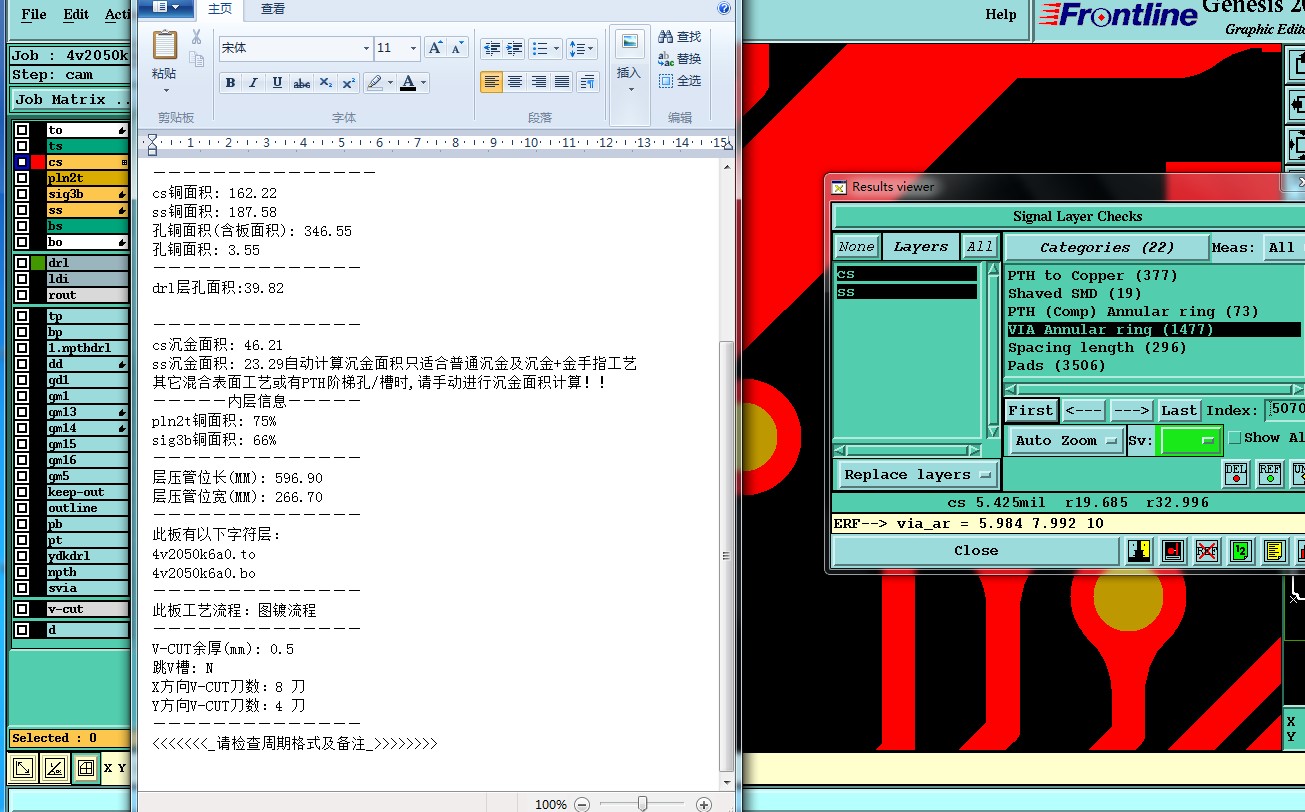
Task: Click the red screen icon in Results viewer bottom row
Action: [1173, 551]
